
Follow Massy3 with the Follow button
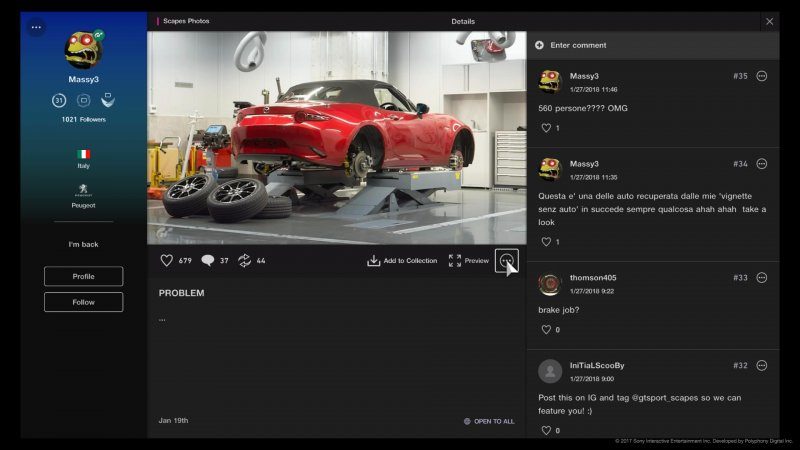[83, 302]
